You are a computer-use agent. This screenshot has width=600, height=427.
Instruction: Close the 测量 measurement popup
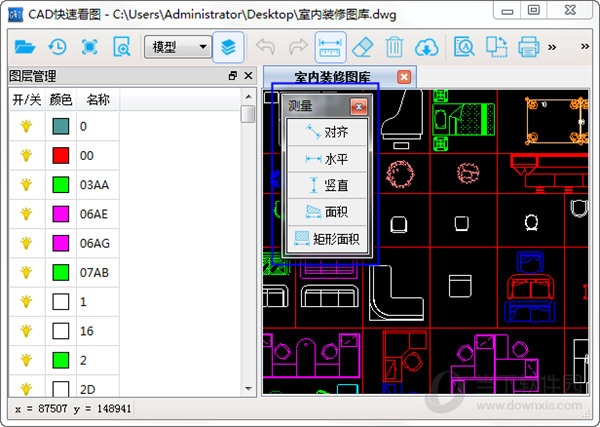(359, 106)
